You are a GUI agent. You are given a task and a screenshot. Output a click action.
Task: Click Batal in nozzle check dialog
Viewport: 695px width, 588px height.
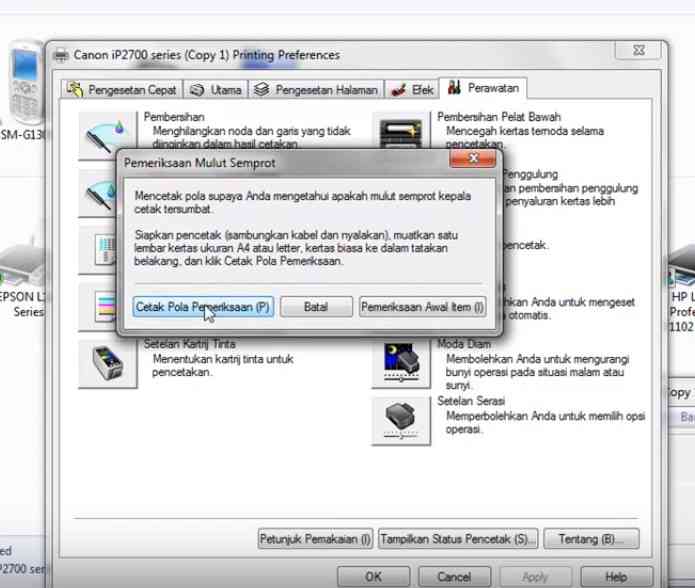click(x=316, y=307)
